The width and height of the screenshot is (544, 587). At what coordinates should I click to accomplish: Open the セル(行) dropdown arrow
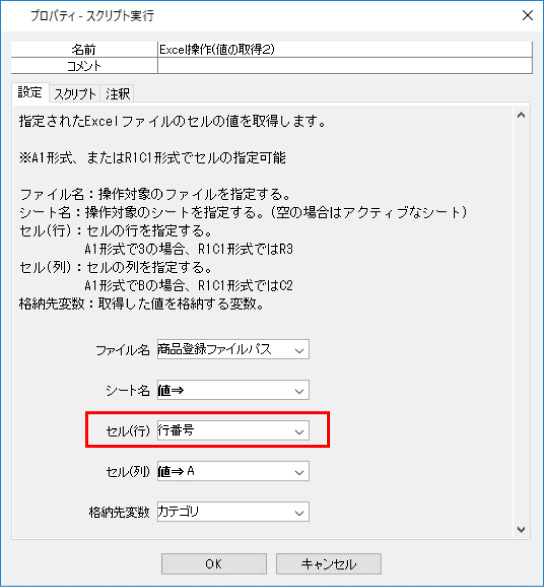click(299, 431)
